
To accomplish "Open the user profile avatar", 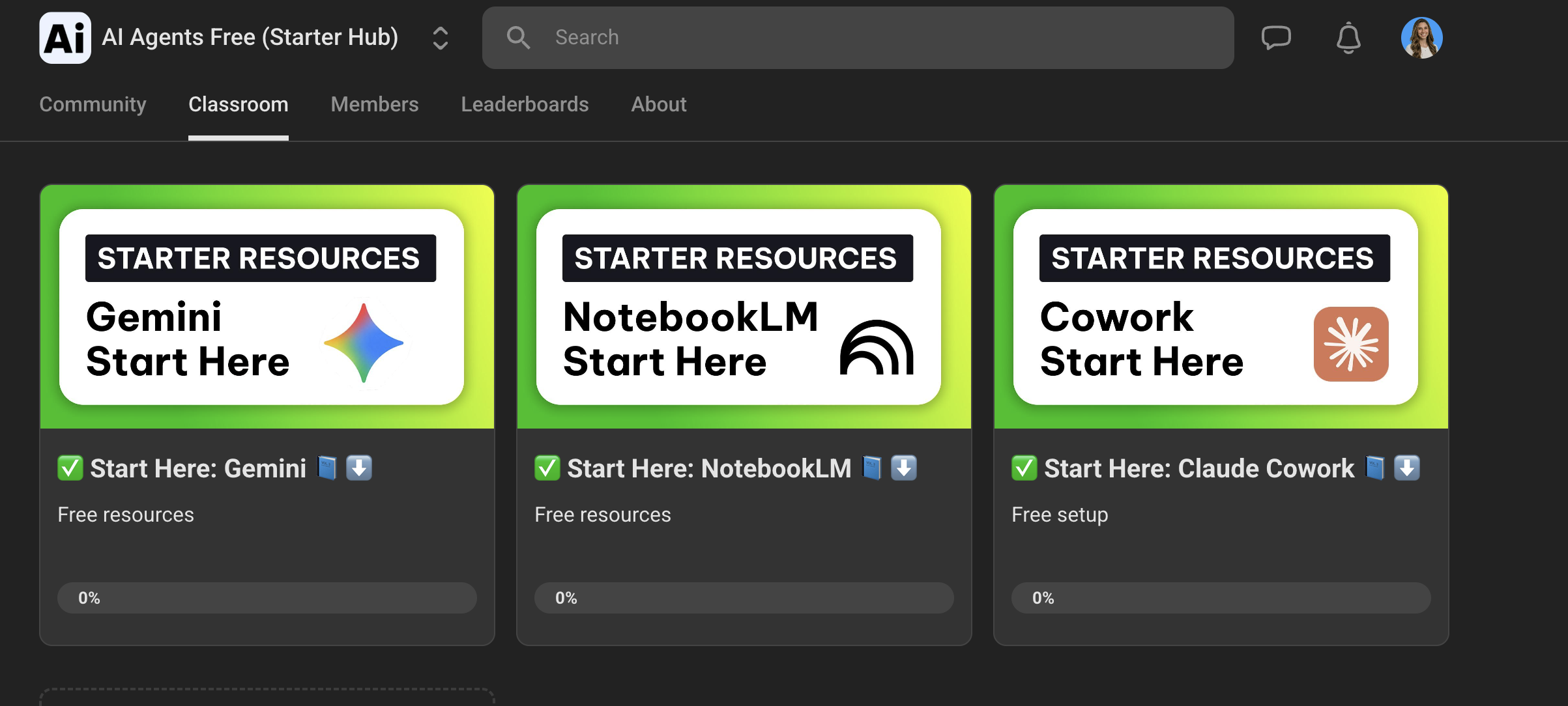I will click(x=1421, y=38).
